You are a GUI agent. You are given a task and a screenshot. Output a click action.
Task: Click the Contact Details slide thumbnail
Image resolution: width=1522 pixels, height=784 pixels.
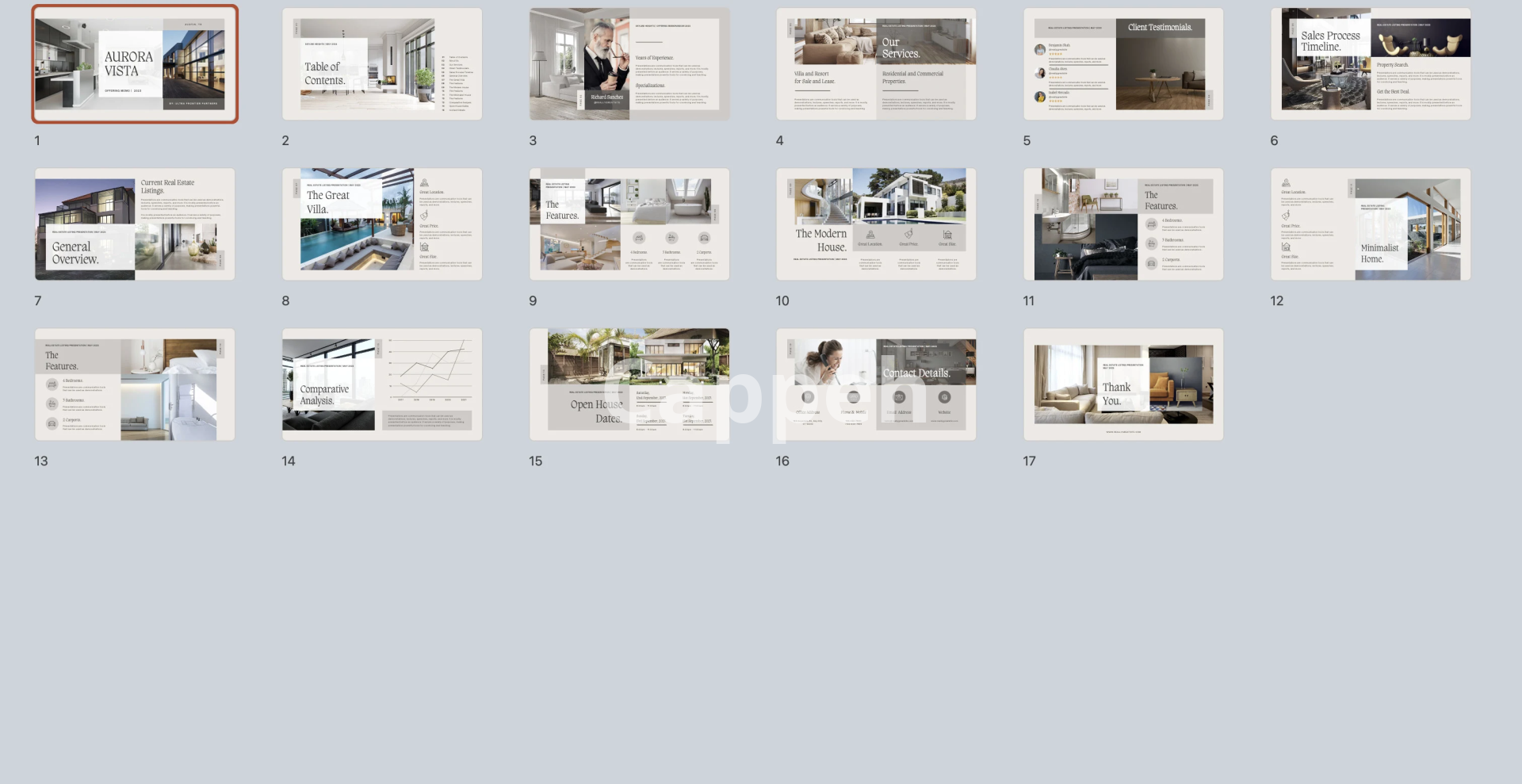(x=876, y=384)
